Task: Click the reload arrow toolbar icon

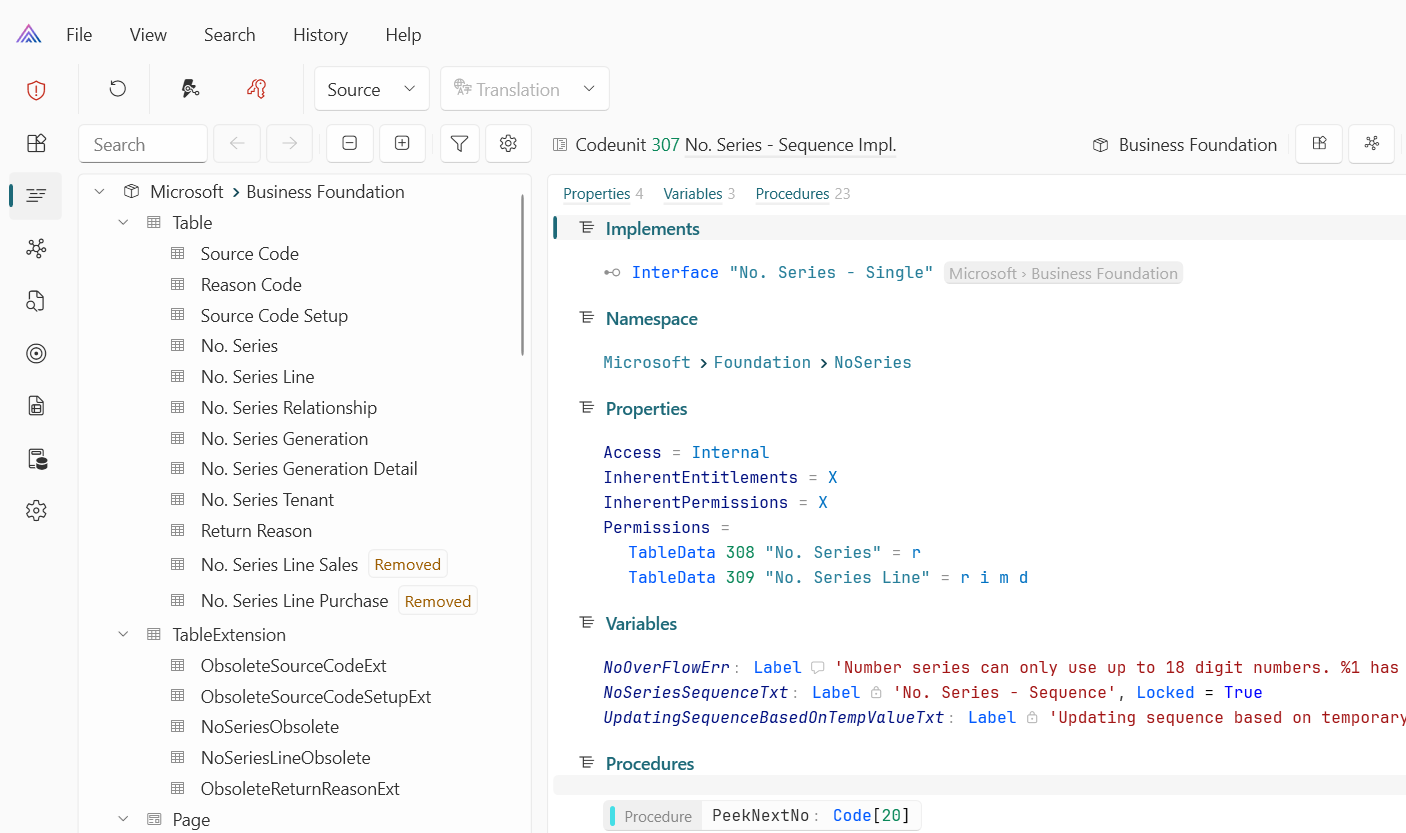Action: tap(117, 89)
